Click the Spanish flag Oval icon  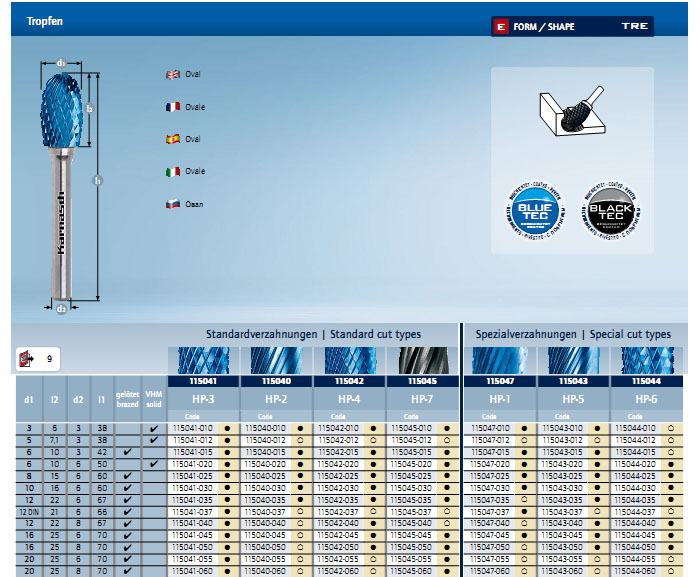coord(171,139)
